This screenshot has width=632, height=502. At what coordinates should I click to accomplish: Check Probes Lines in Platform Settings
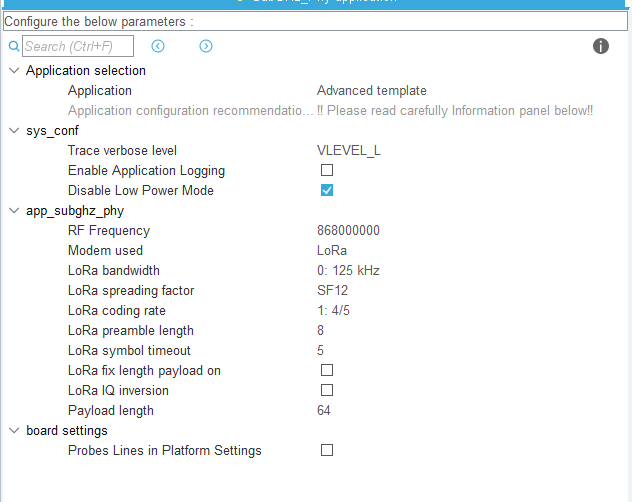click(x=327, y=450)
